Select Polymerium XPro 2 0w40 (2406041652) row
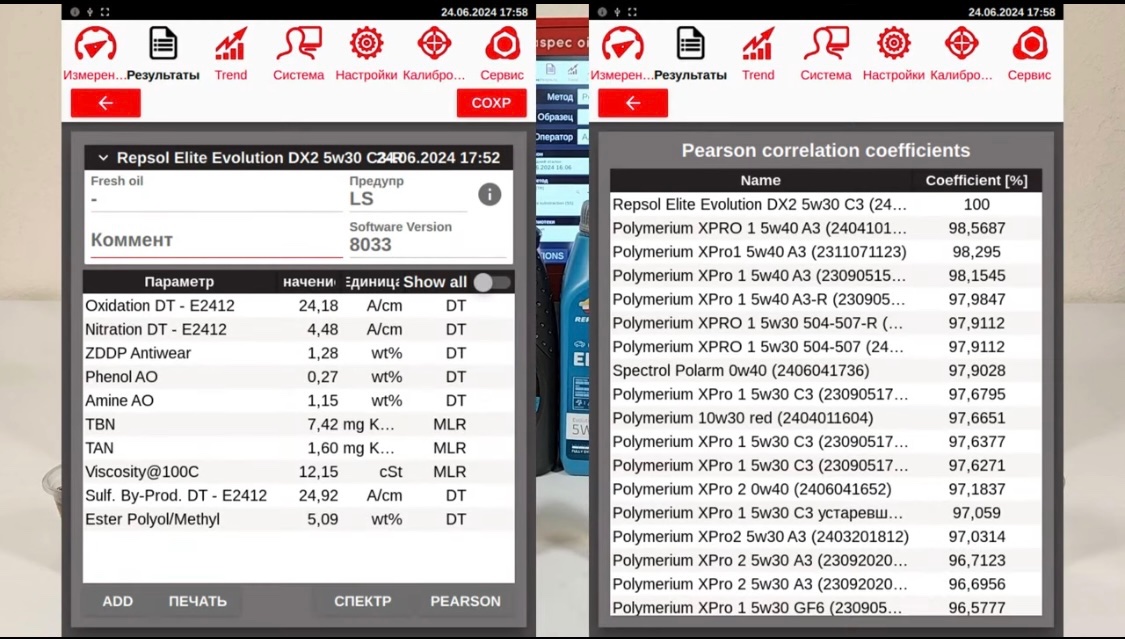Image resolution: width=1125 pixels, height=639 pixels. coord(826,488)
